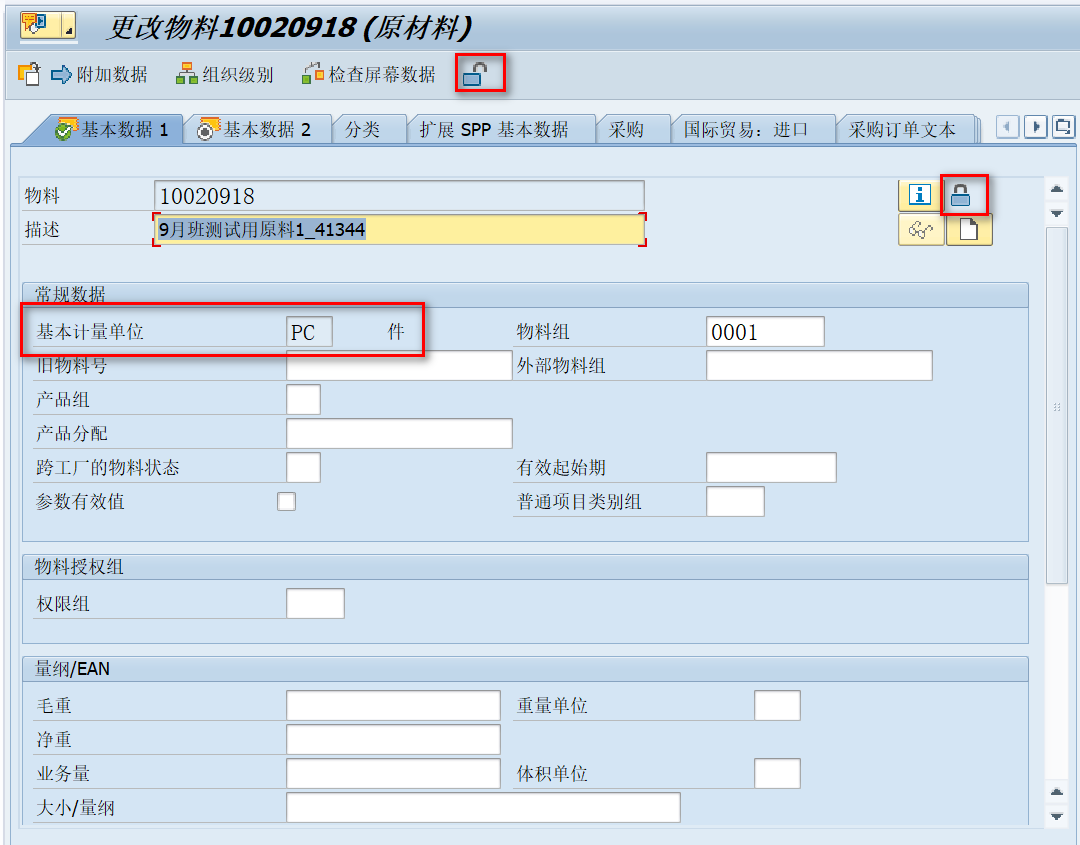Tick the 参数有效值 checkbox

pos(287,501)
